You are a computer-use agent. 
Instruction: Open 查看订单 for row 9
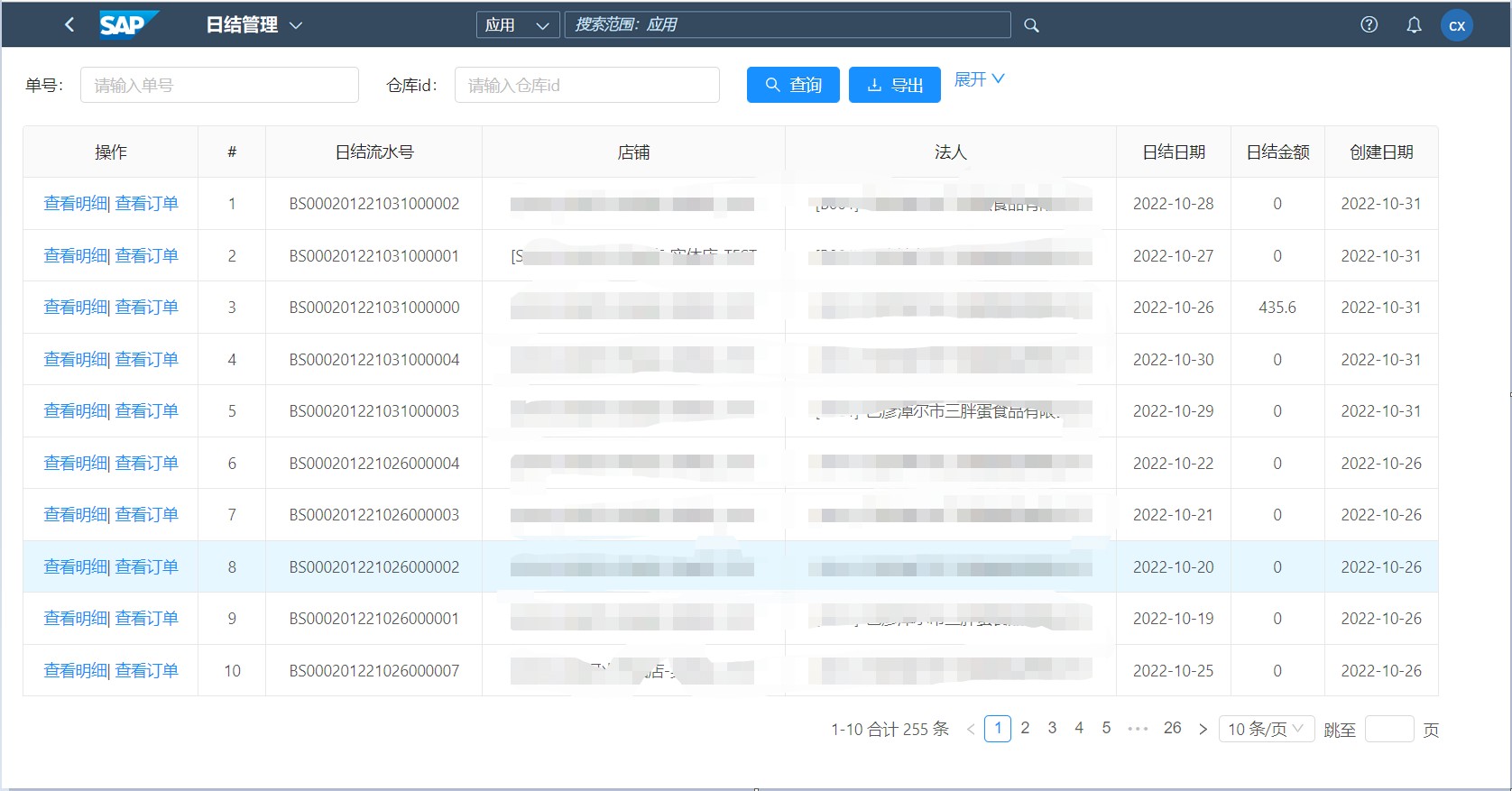pos(147,619)
